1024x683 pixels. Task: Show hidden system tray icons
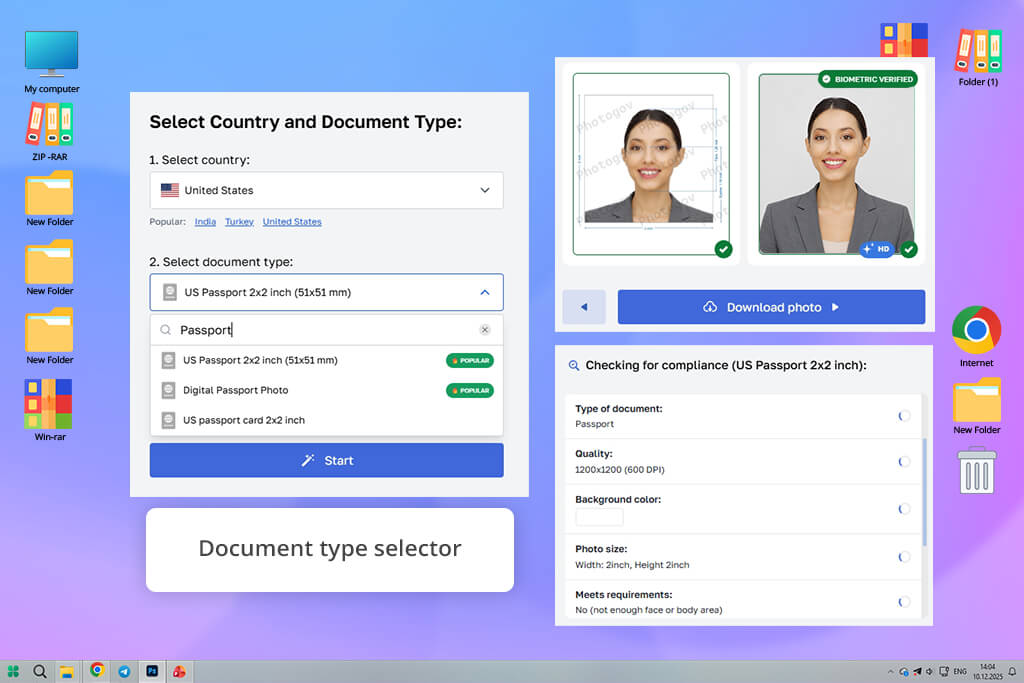click(x=890, y=671)
